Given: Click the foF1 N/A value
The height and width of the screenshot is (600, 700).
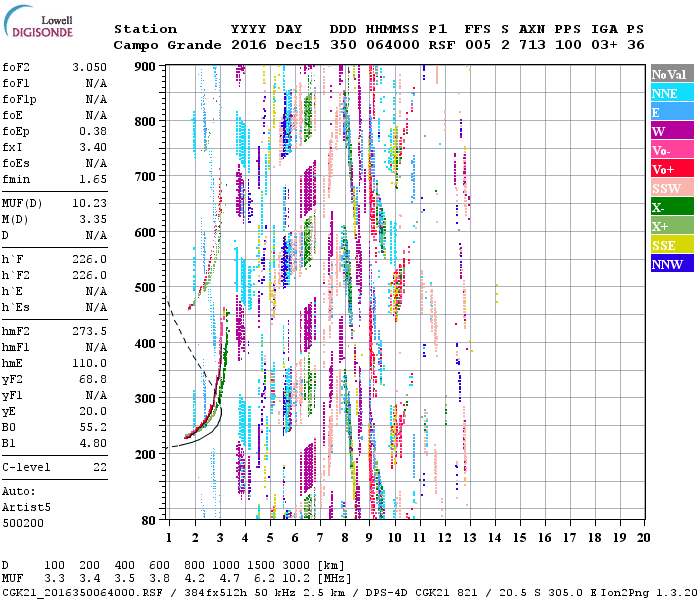Looking at the screenshot, I should [x=96, y=83].
